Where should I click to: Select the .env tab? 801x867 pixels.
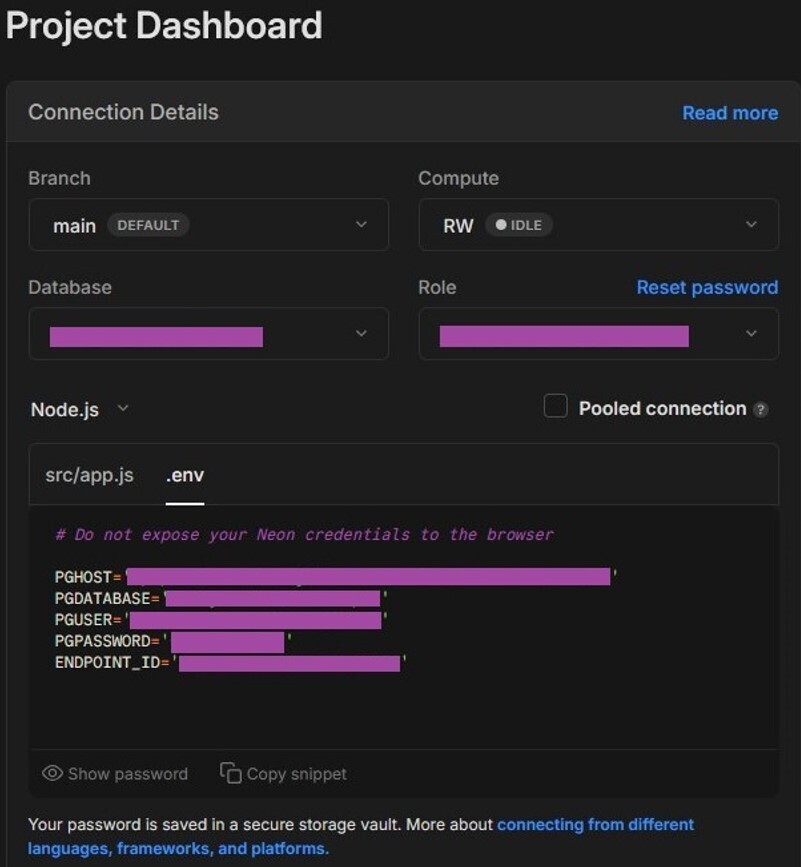click(185, 475)
